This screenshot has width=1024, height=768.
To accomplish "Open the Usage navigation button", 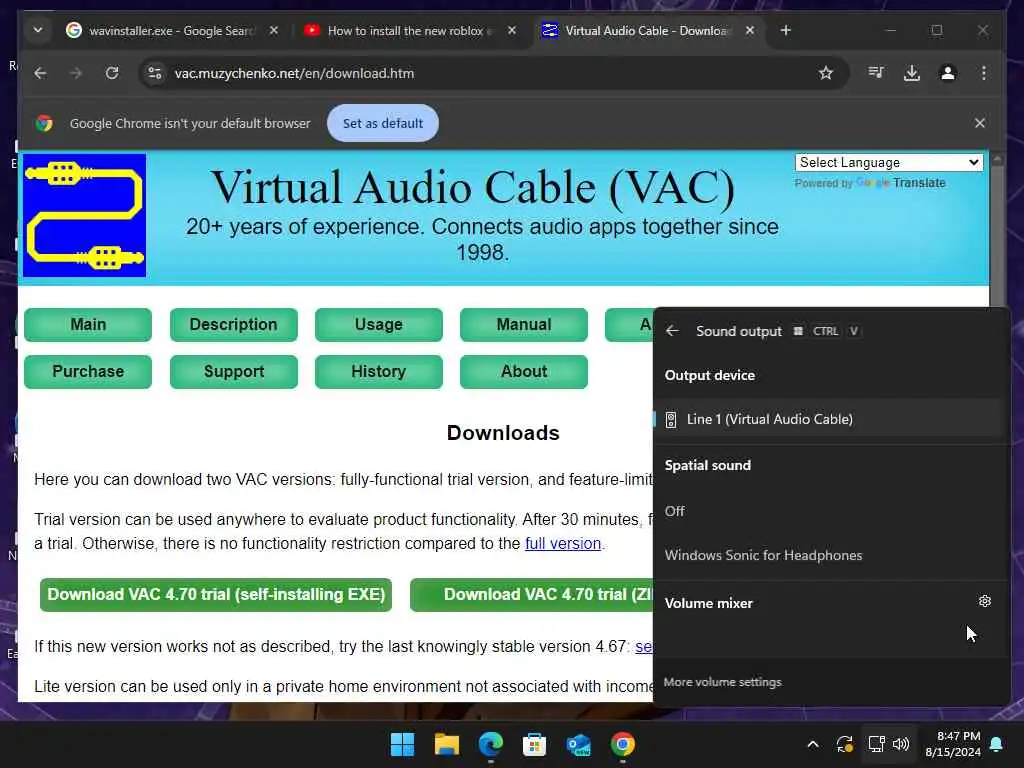I will 379,325.
